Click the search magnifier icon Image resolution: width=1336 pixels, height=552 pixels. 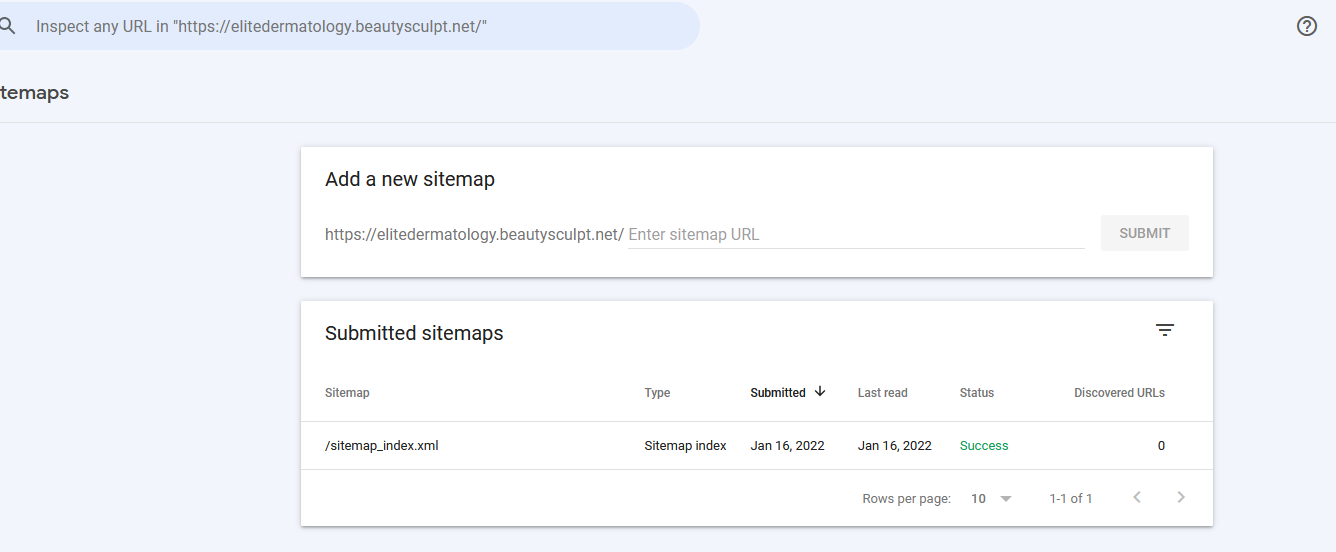click(7, 26)
